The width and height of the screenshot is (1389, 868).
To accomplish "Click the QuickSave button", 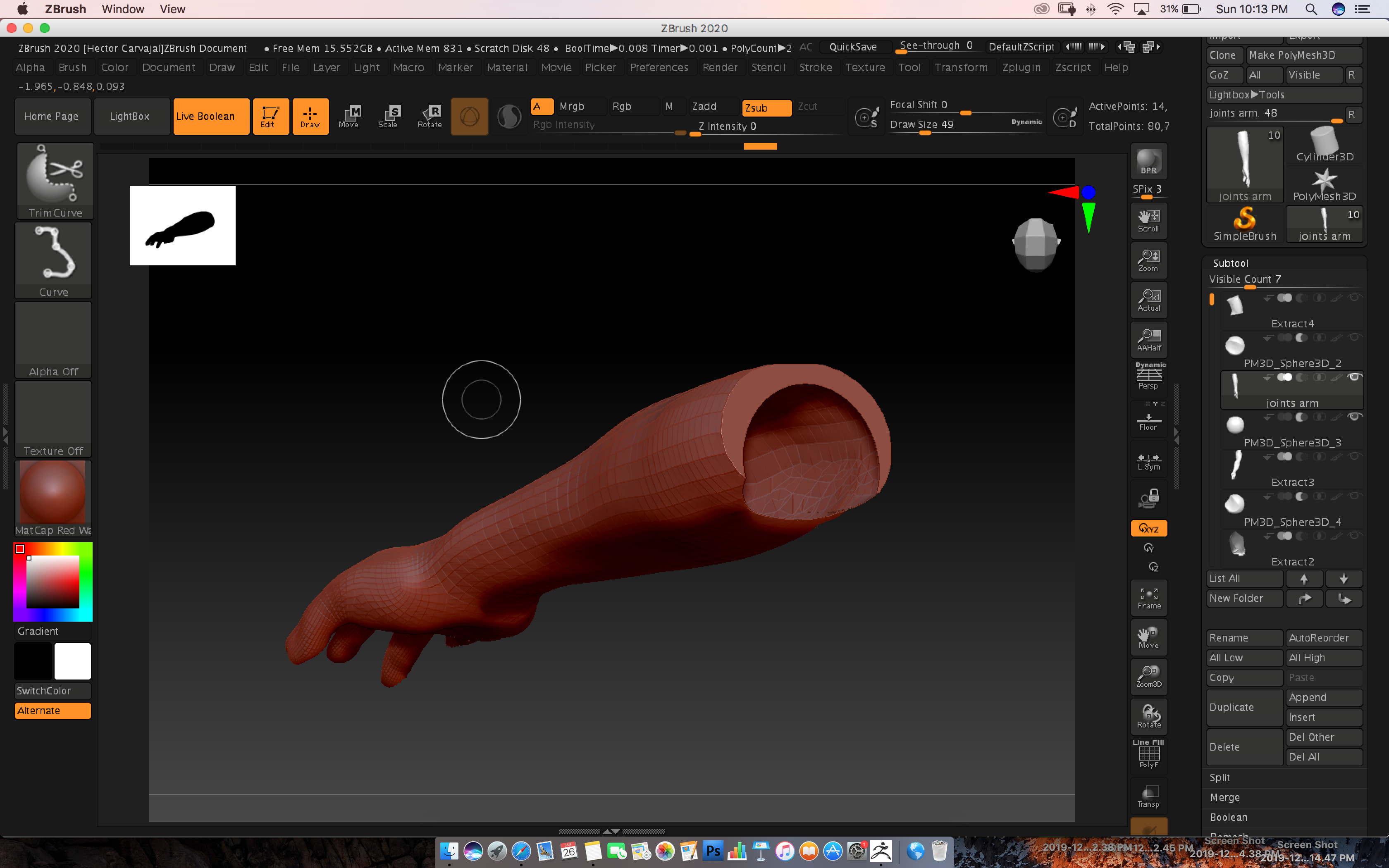I will pos(853,47).
